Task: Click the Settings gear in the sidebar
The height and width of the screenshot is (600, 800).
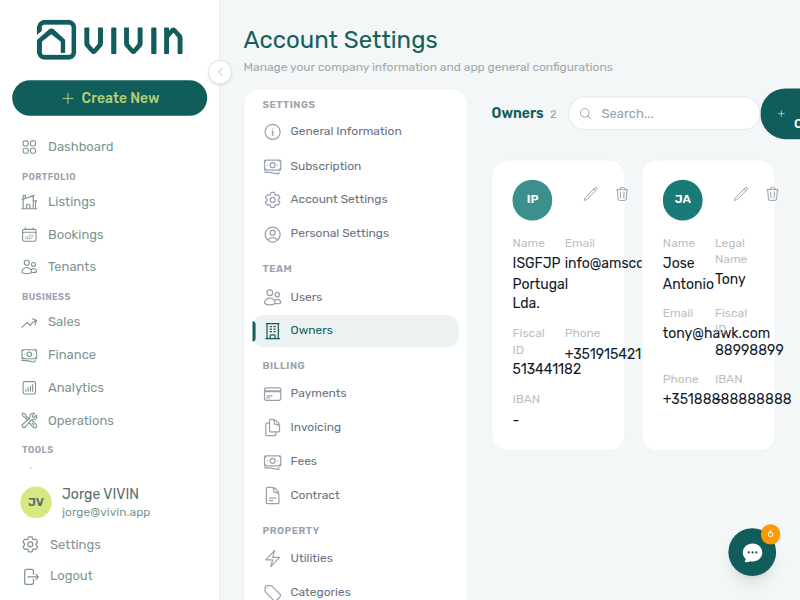Action: pos(30,544)
